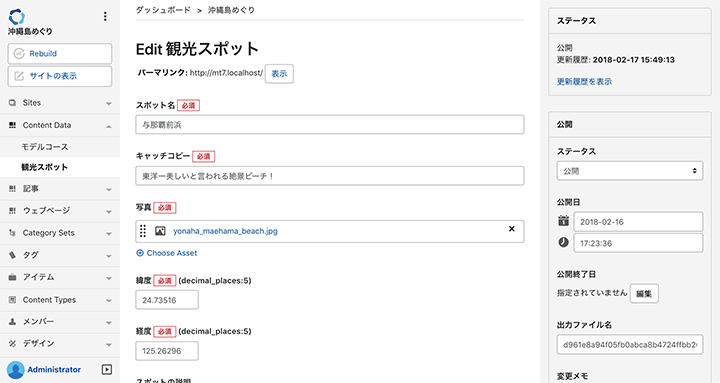Click the タグ tag icon

12,255
